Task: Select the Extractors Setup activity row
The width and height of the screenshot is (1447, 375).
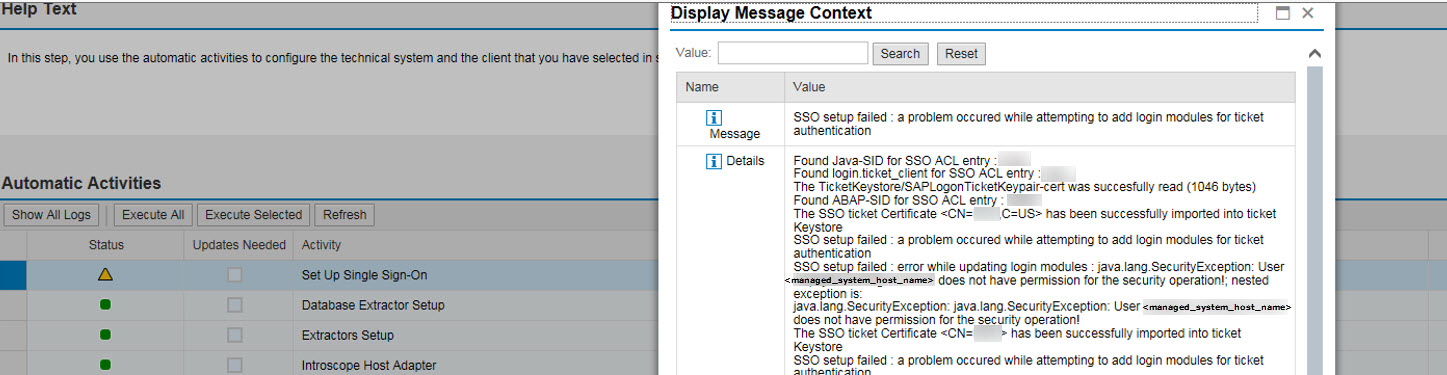Action: point(348,335)
